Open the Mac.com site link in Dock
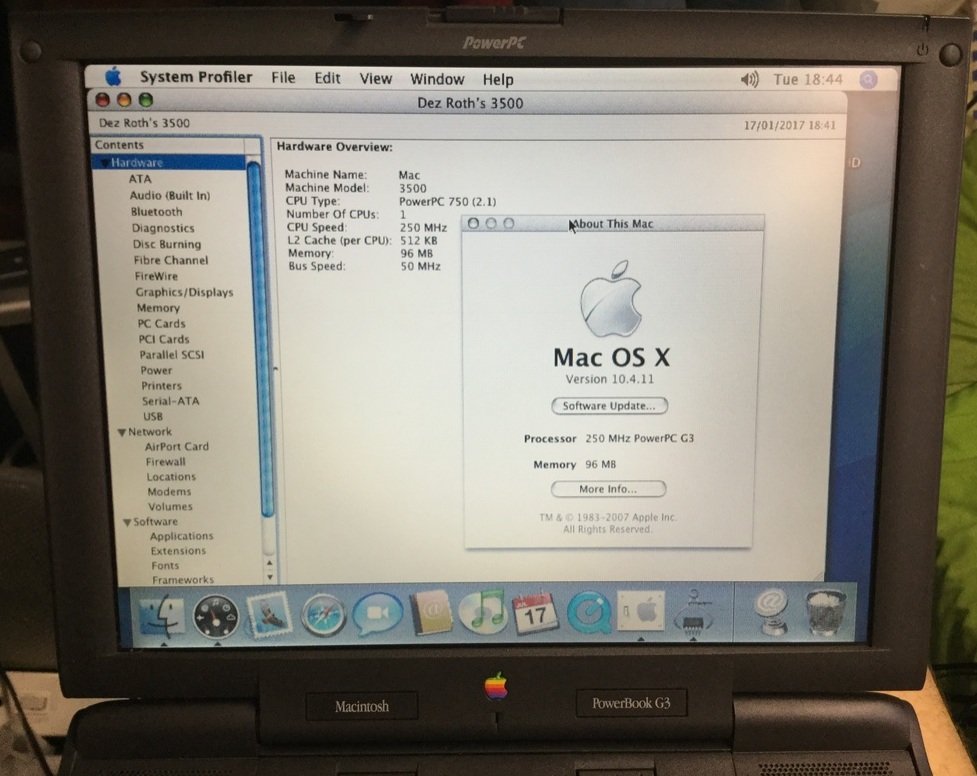This screenshot has width=977, height=776. (772, 611)
